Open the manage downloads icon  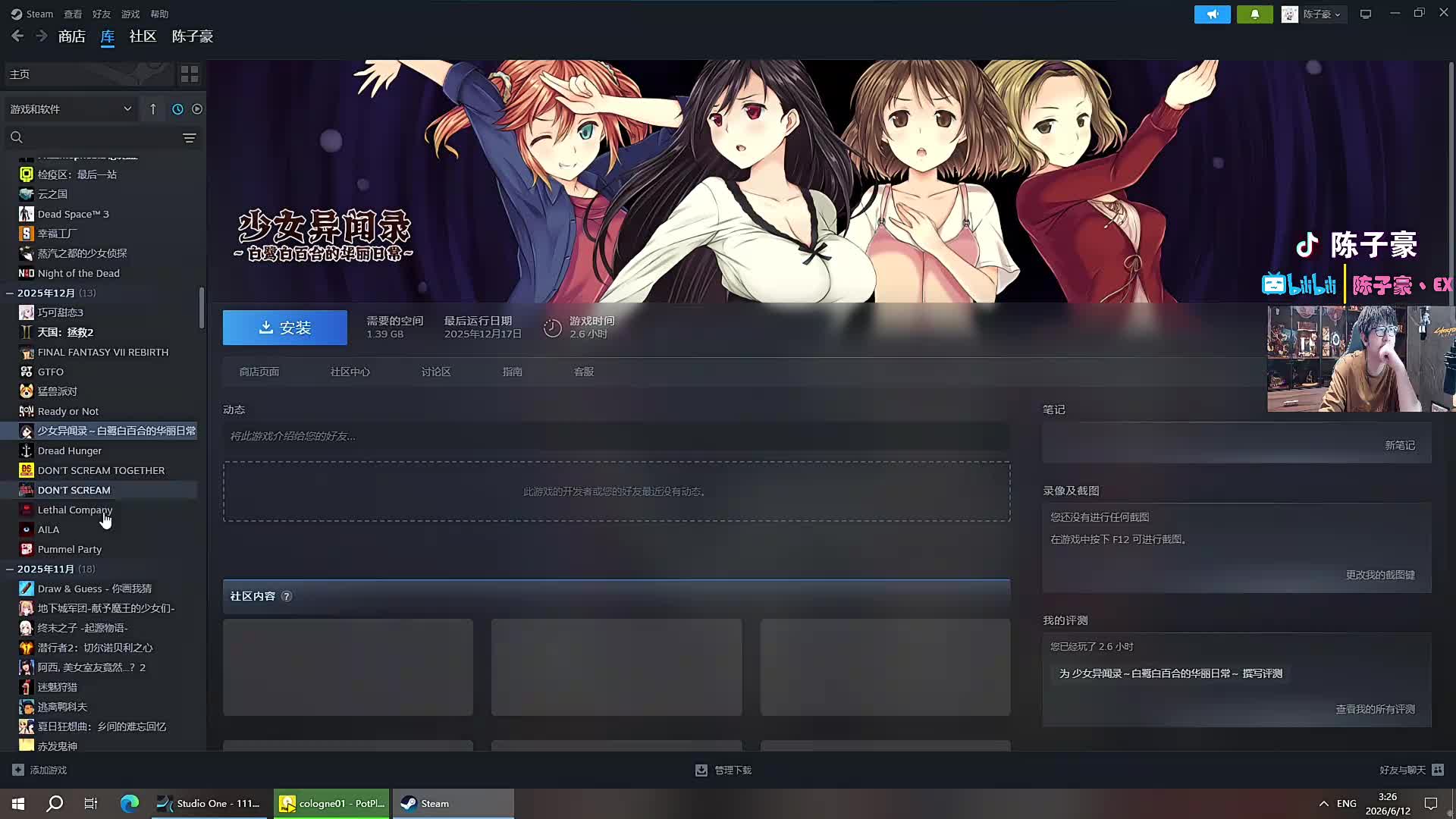[x=701, y=770]
